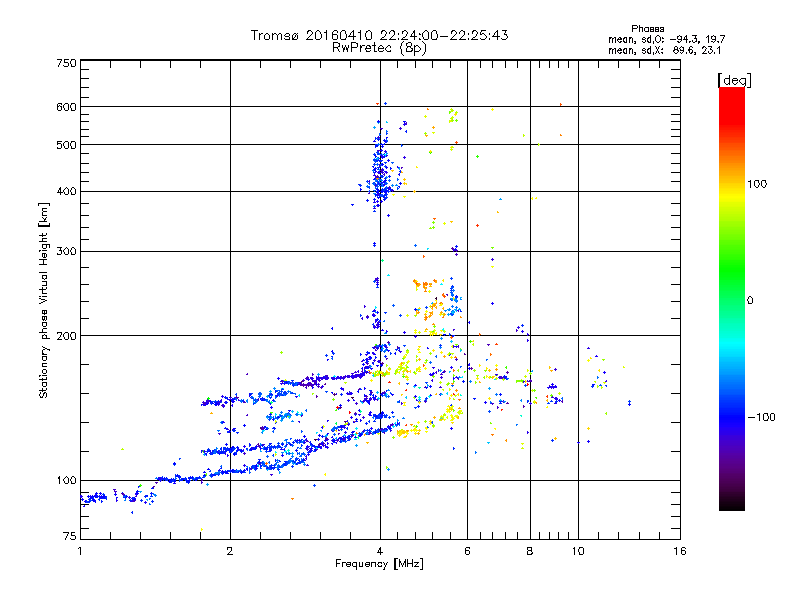The image size is (800, 600).
Task: Click the y-axis label "Stationary phase Virtual Height [km]"
Action: coord(43,301)
